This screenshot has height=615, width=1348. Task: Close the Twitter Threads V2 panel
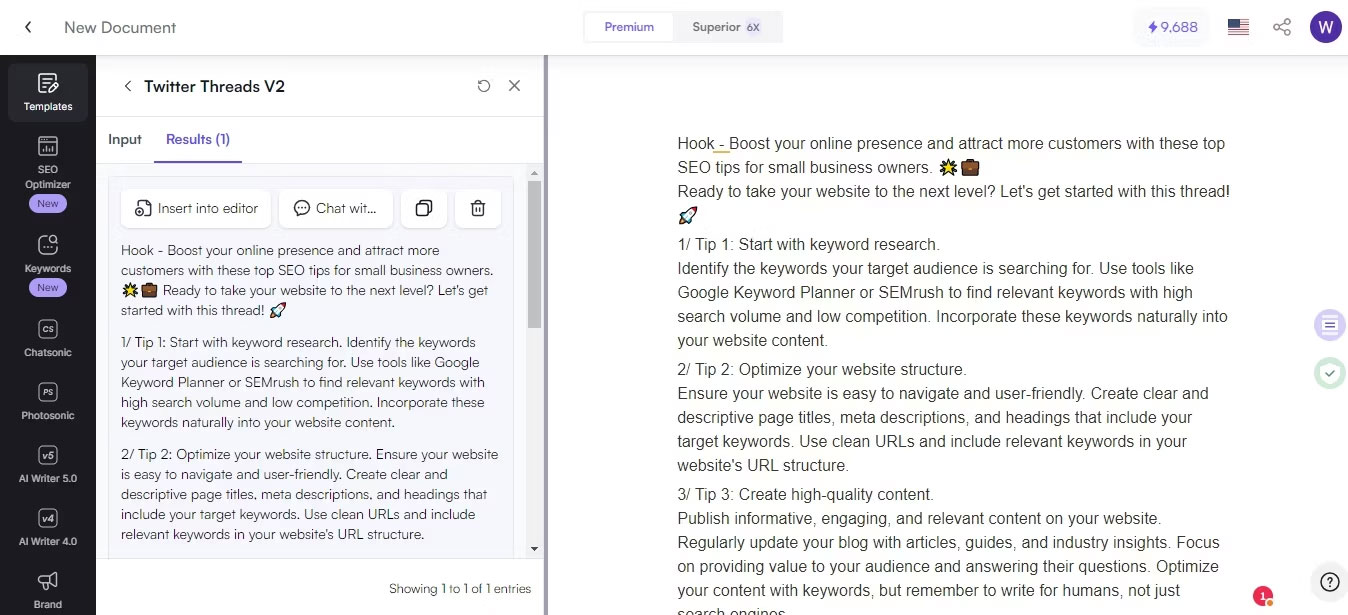click(514, 86)
